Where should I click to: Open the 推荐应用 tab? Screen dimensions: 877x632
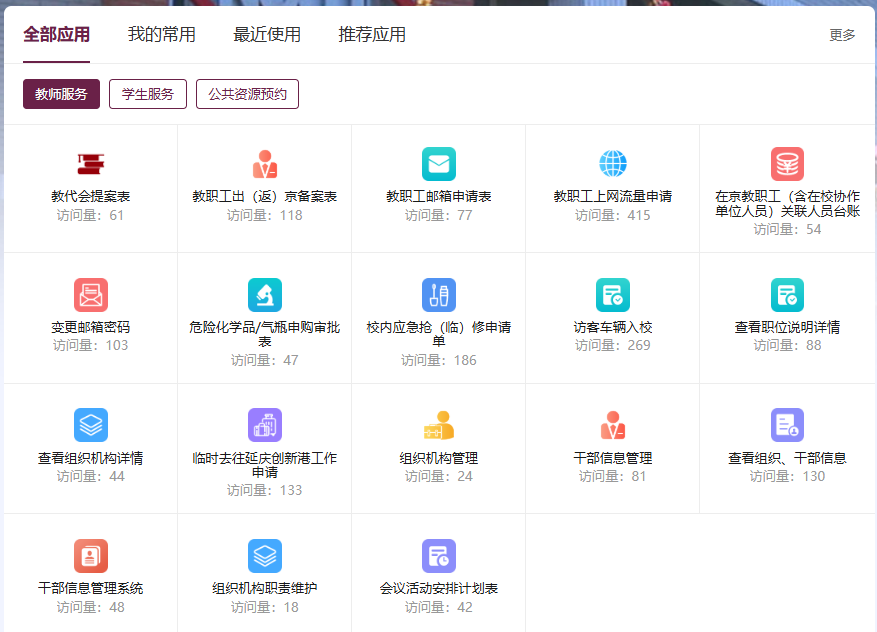pos(372,35)
